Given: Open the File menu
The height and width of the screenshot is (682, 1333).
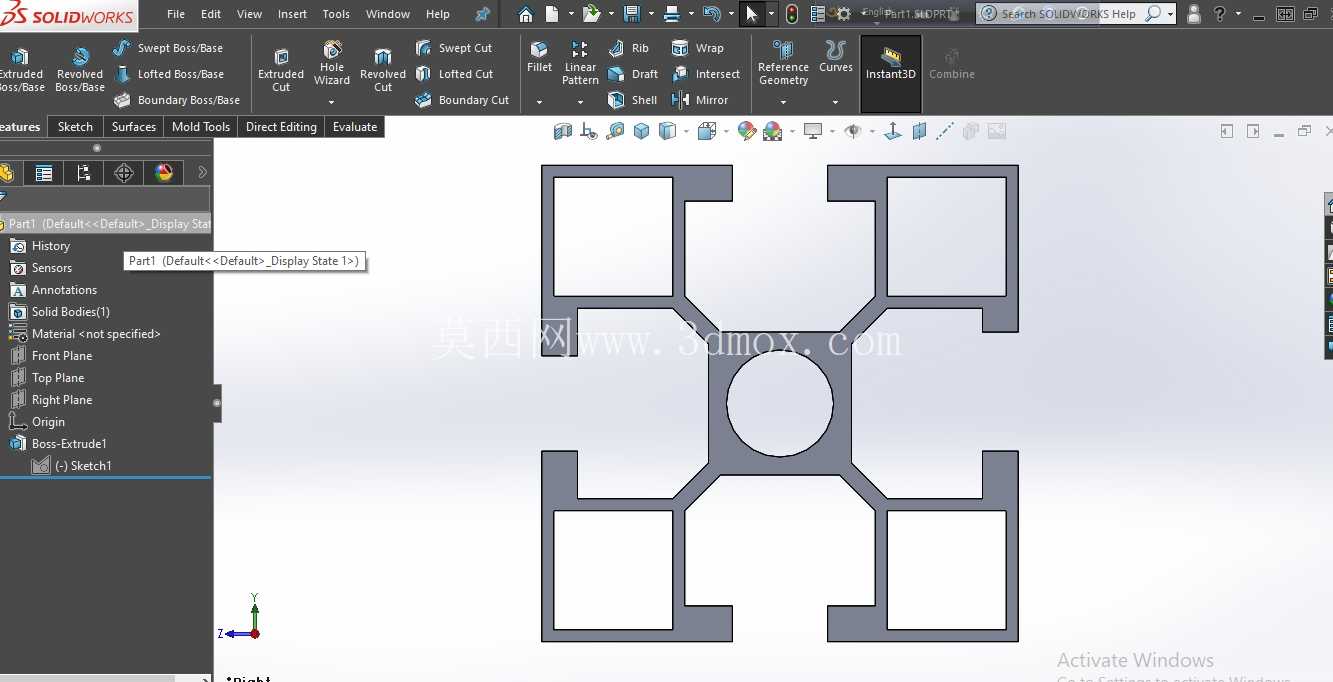Looking at the screenshot, I should tap(176, 14).
